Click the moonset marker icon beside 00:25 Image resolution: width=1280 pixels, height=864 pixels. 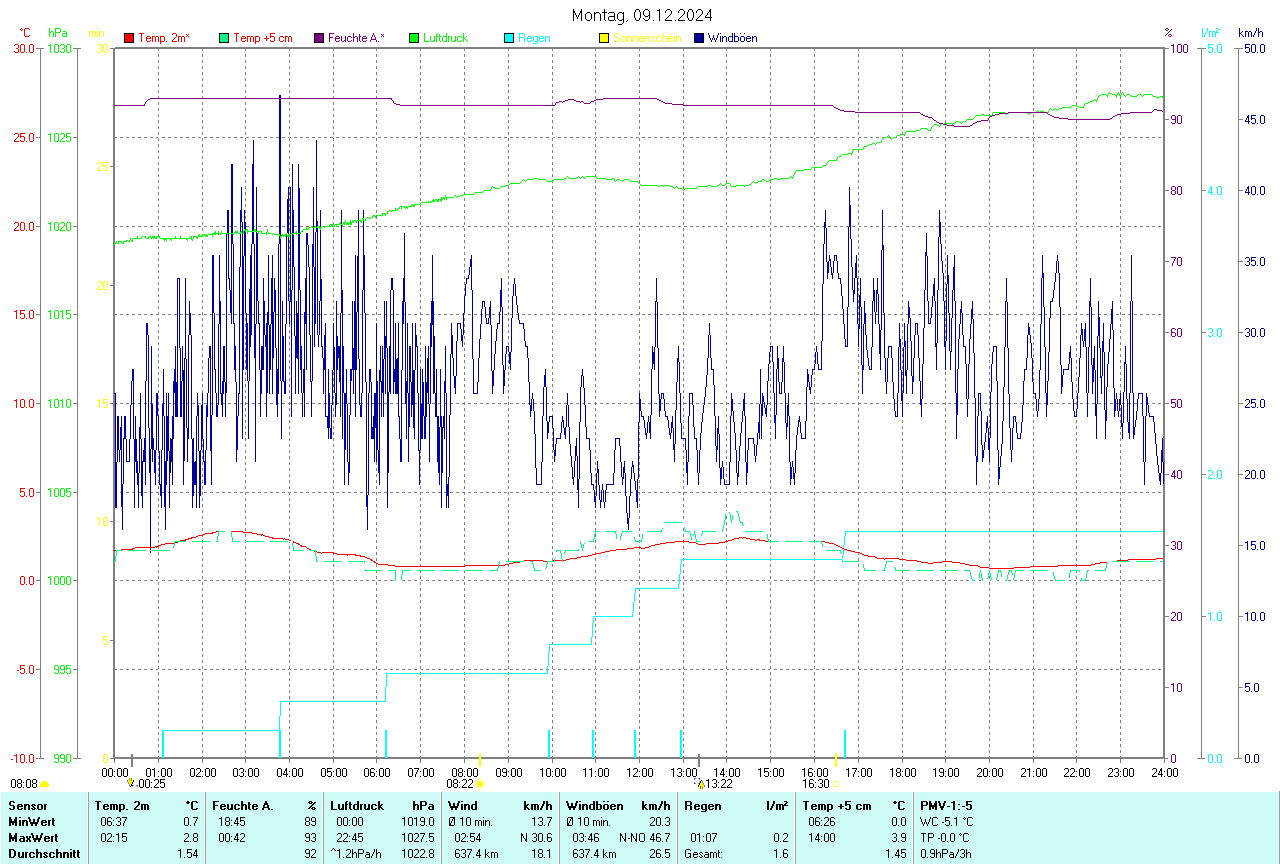click(x=130, y=784)
